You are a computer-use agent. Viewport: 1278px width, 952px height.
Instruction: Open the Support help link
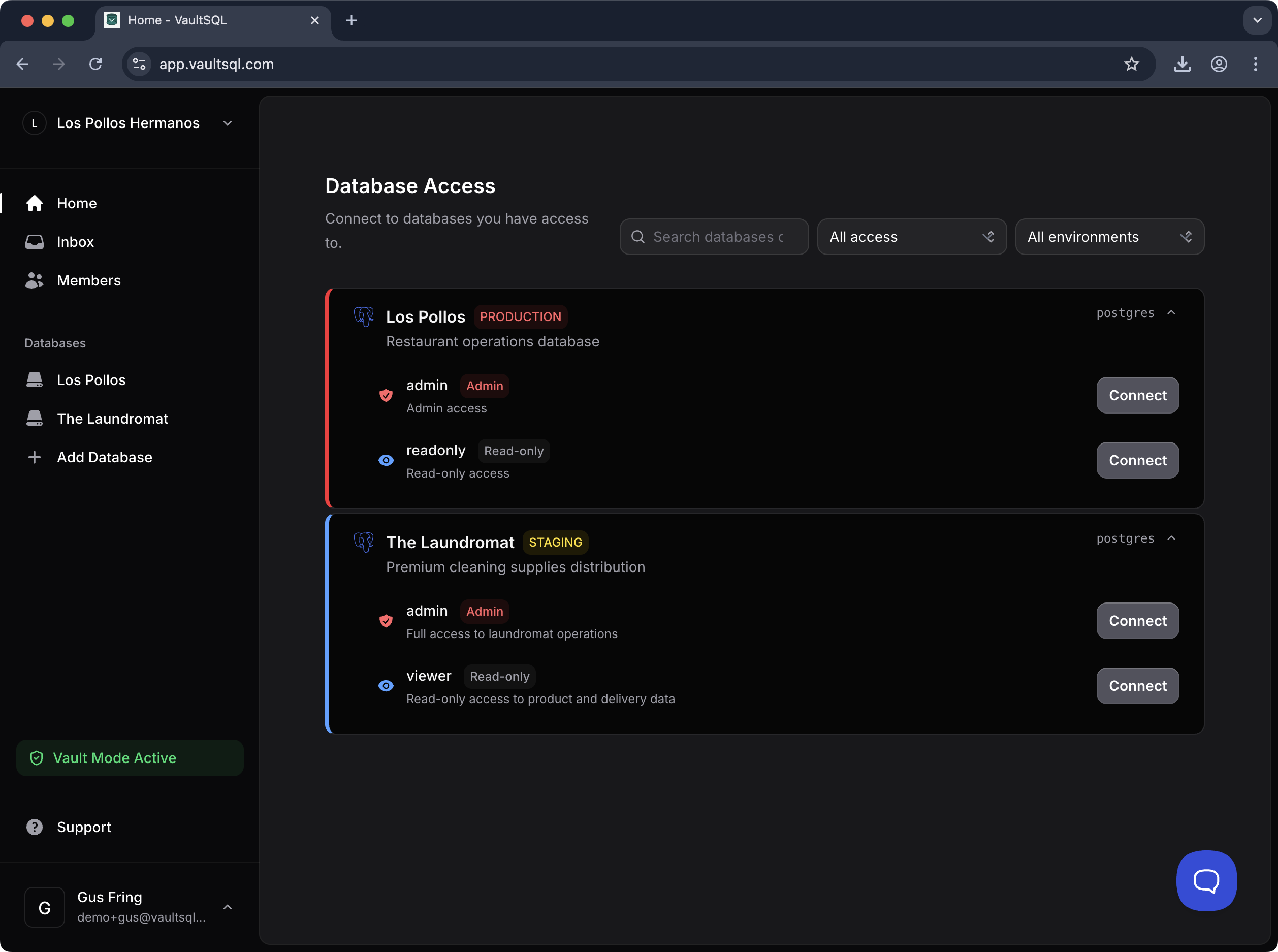pos(83,827)
